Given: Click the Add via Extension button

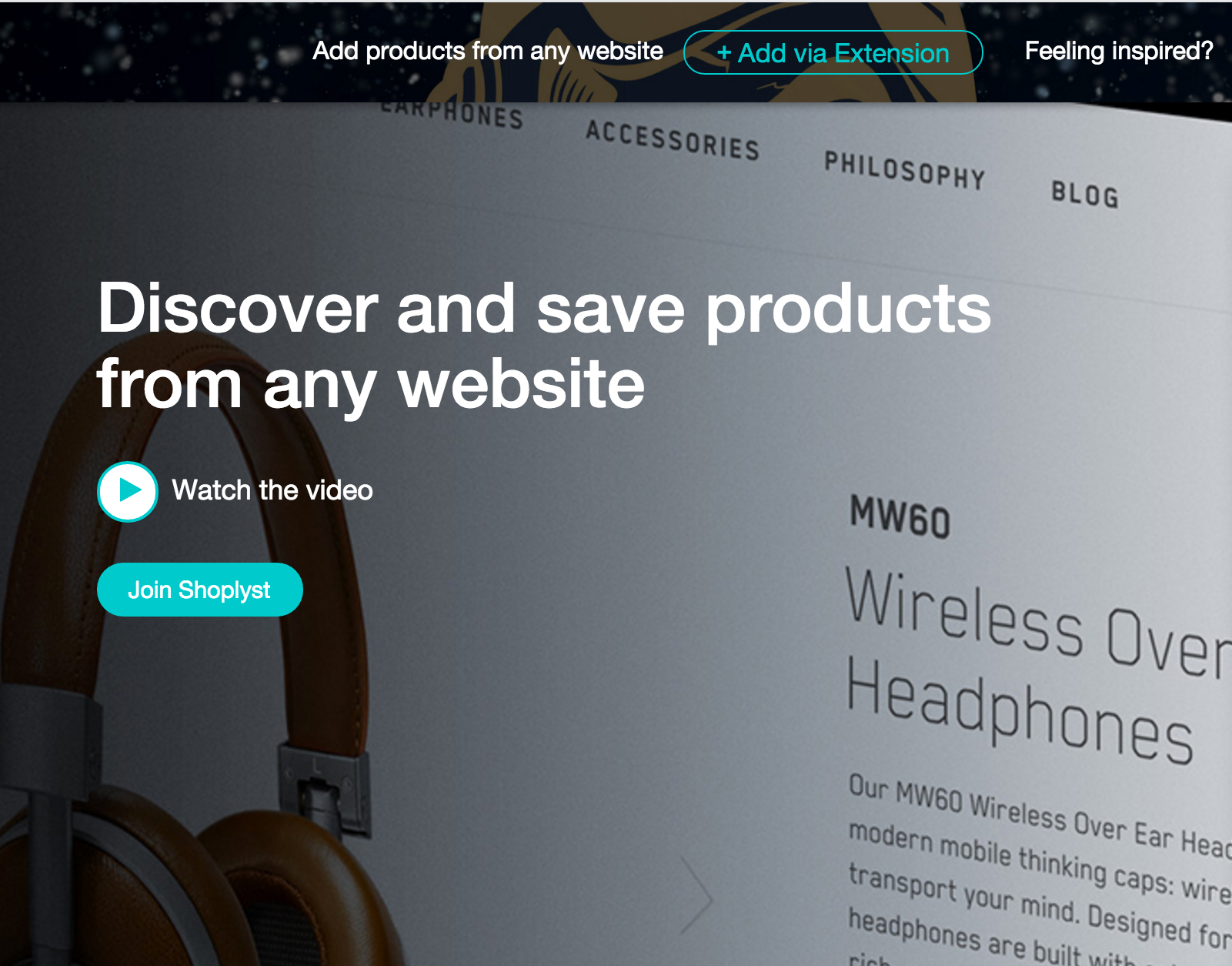Looking at the screenshot, I should click(833, 52).
